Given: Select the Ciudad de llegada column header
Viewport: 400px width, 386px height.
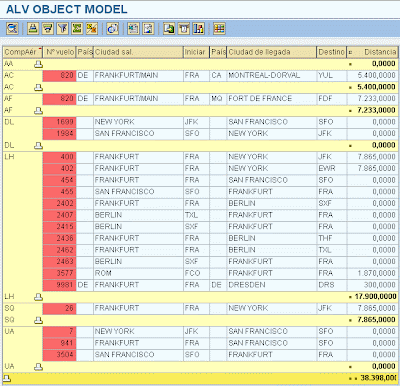Looking at the screenshot, I should 271,52.
